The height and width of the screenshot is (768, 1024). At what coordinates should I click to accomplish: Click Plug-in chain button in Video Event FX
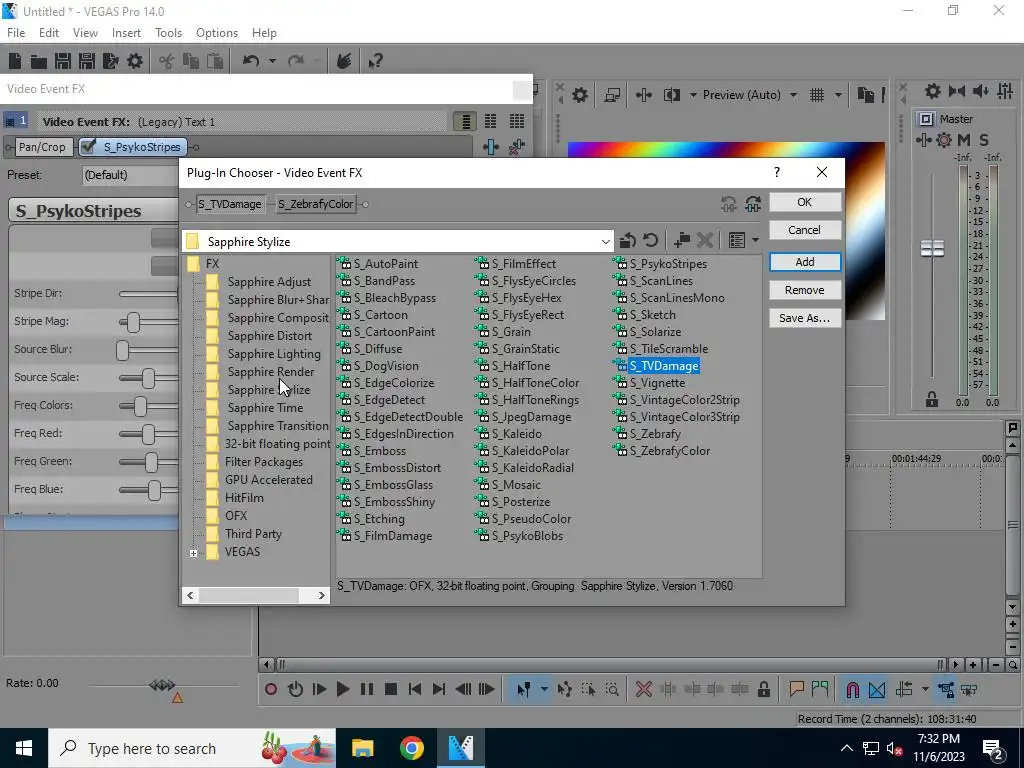[x=491, y=147]
